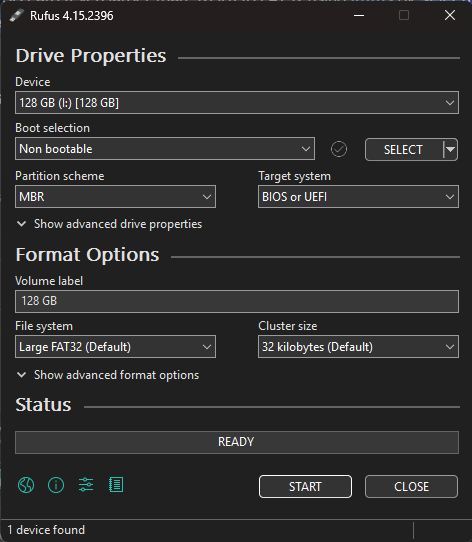Expand Show advanced drive properties
Screen dimensions: 472x542
click(x=109, y=224)
